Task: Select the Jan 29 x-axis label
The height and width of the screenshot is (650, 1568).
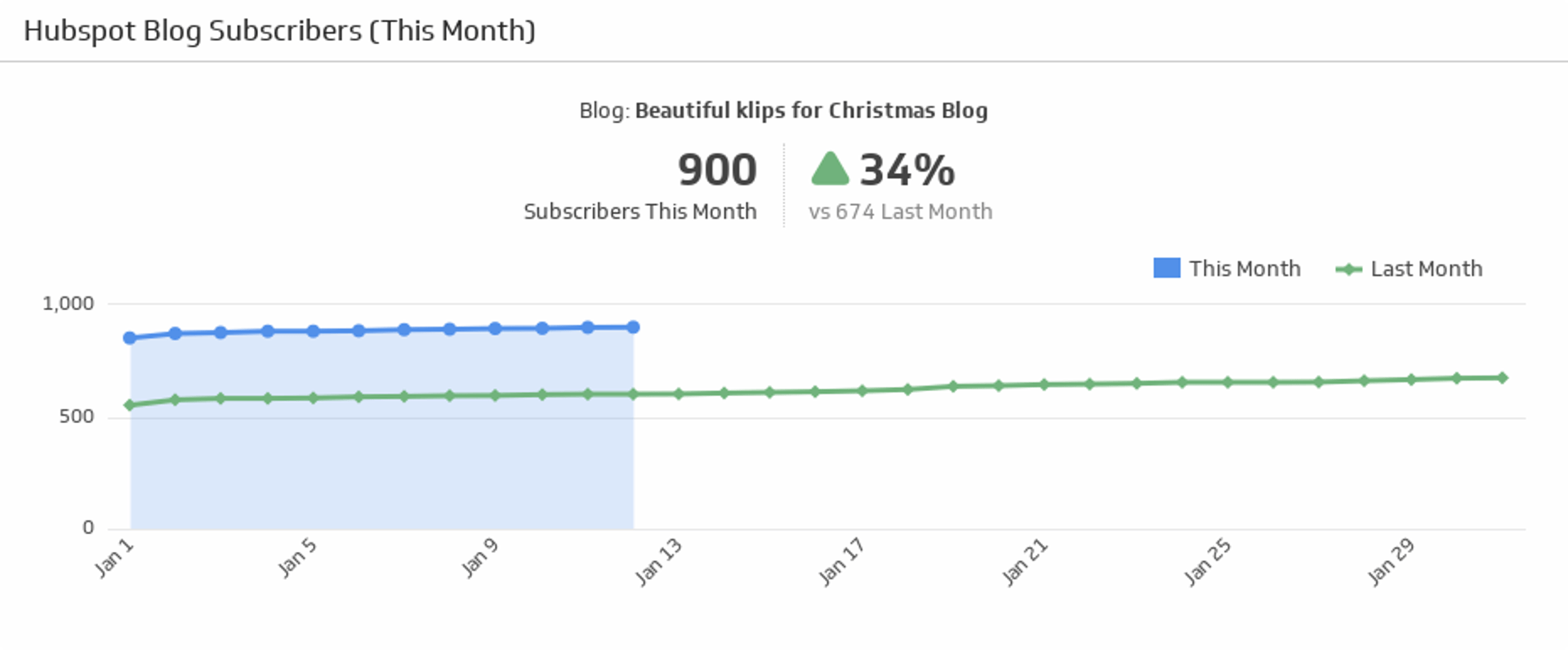Action: coord(1391,562)
